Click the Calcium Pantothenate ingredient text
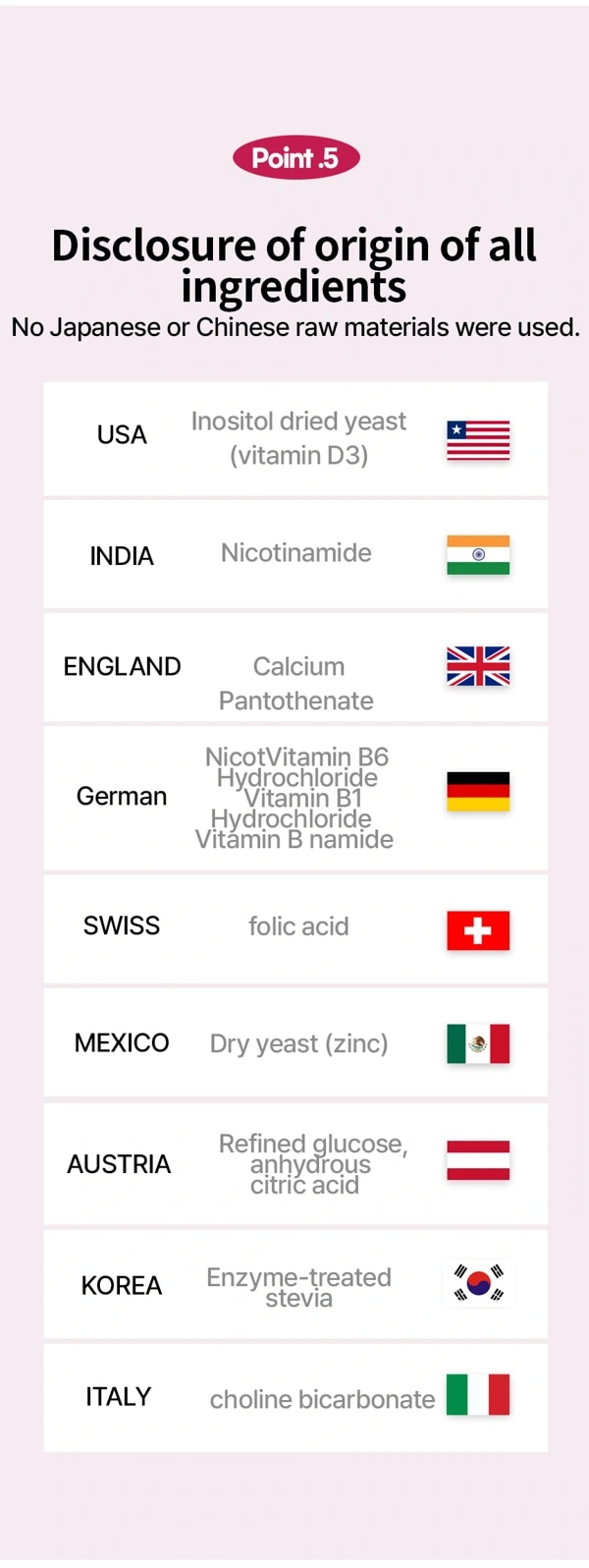This screenshot has width=589, height=1568. tap(296, 684)
